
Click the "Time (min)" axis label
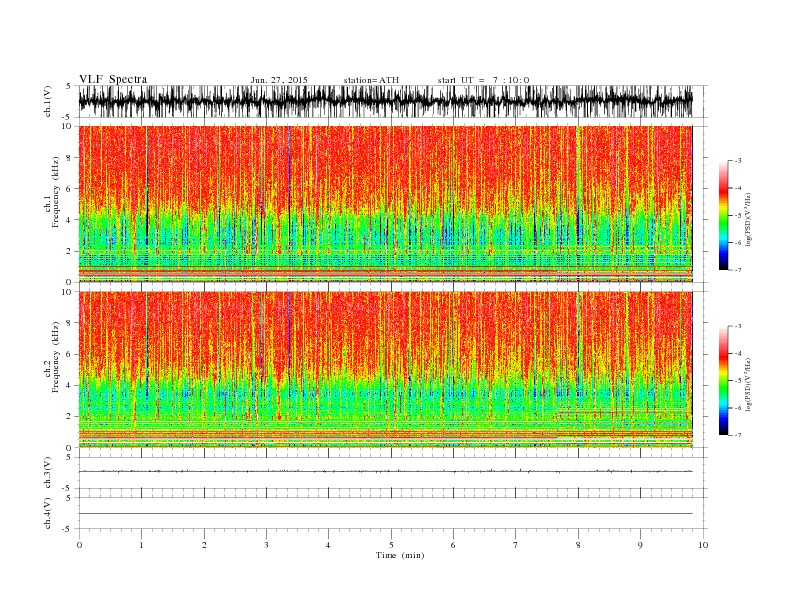tap(400, 555)
